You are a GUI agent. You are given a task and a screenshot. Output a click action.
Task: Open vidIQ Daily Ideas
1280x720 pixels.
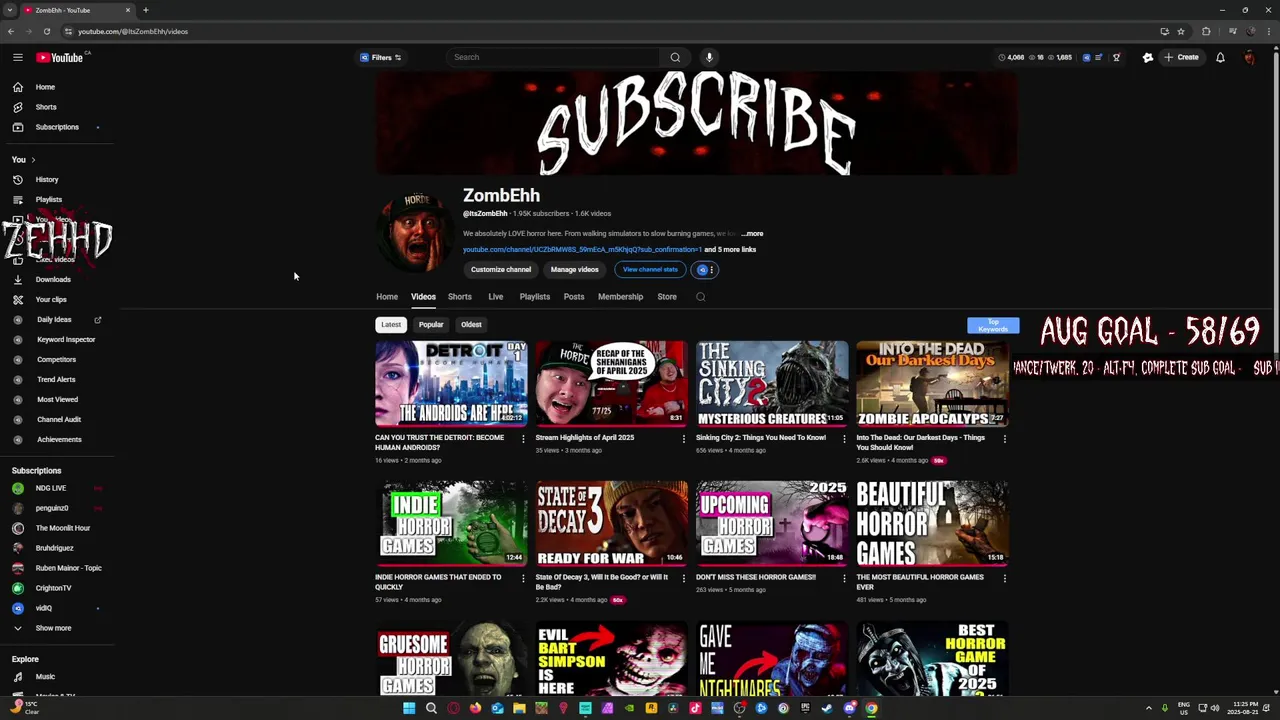point(54,319)
